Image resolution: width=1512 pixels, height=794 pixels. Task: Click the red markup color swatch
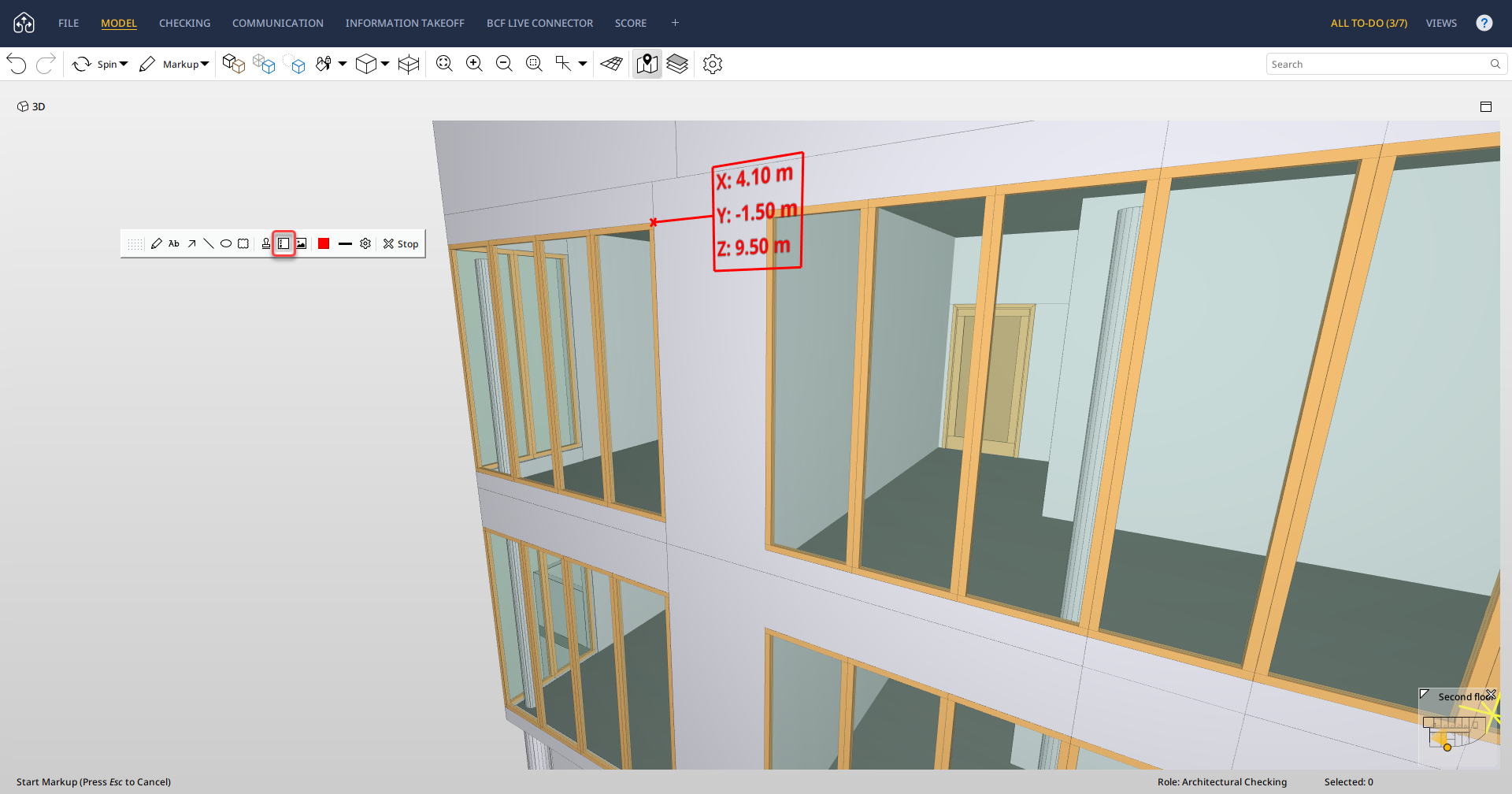click(324, 244)
